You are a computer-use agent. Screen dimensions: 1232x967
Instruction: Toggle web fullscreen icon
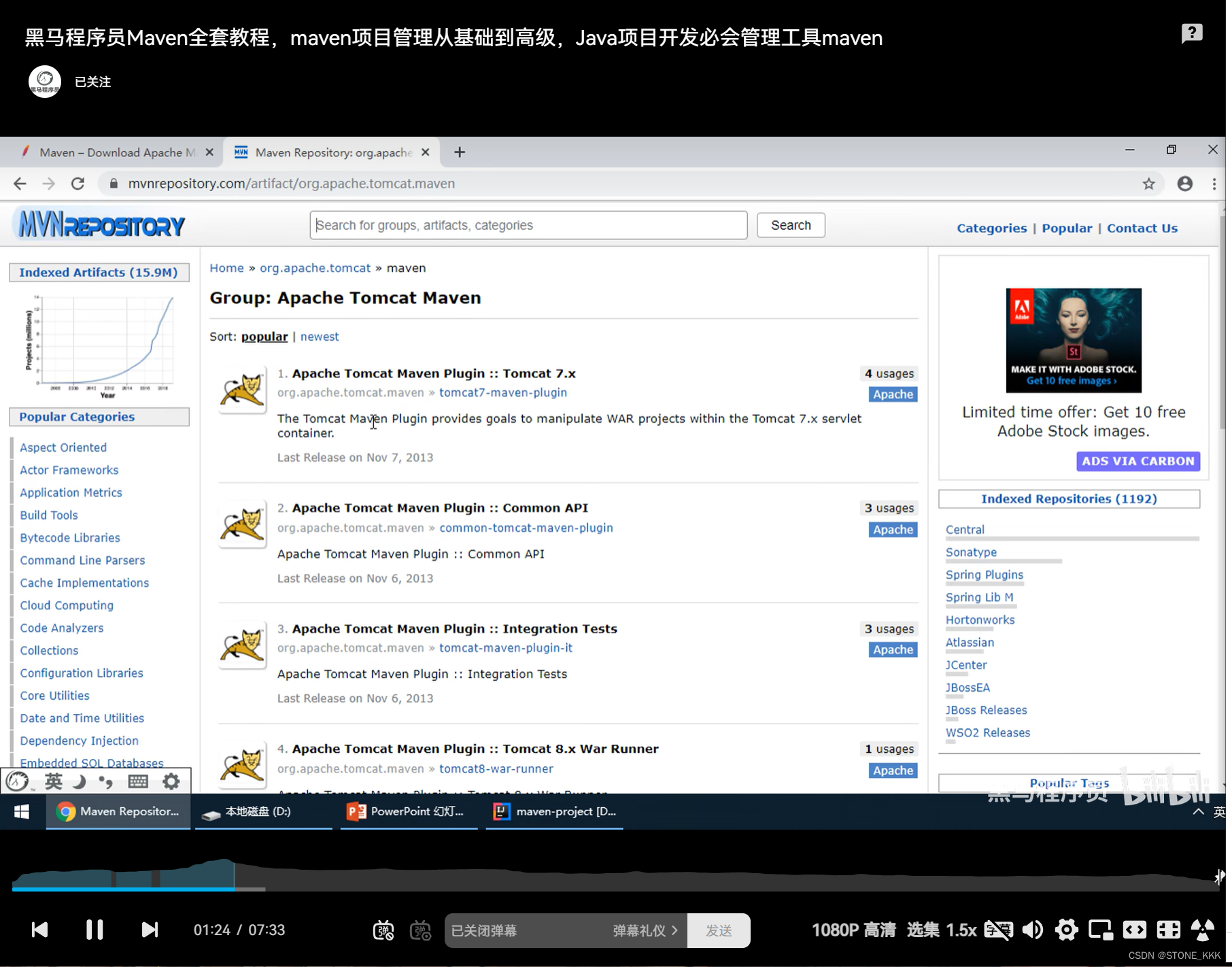[1168, 930]
